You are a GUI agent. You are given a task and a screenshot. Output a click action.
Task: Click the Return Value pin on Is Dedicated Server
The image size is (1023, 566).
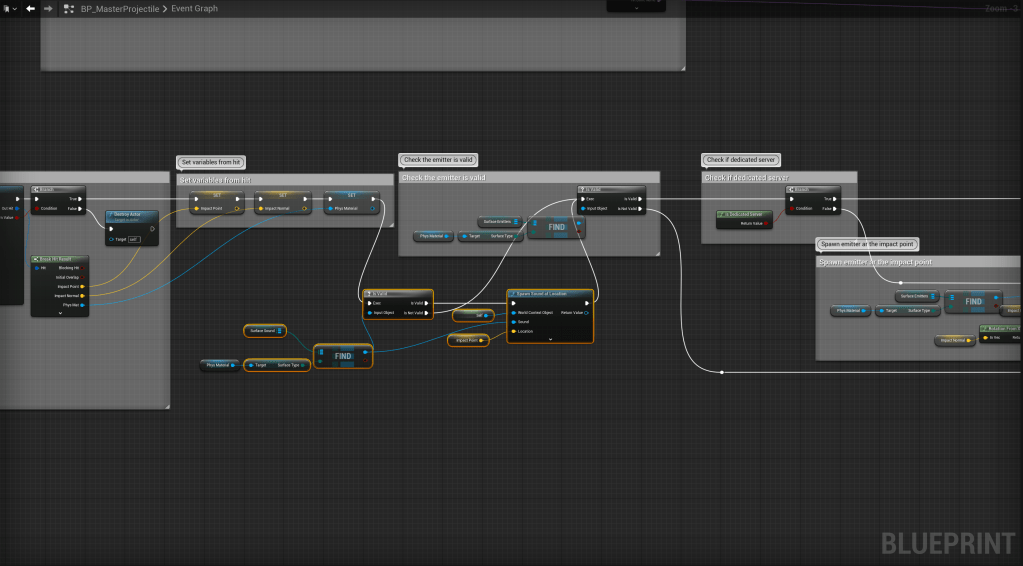(x=766, y=224)
